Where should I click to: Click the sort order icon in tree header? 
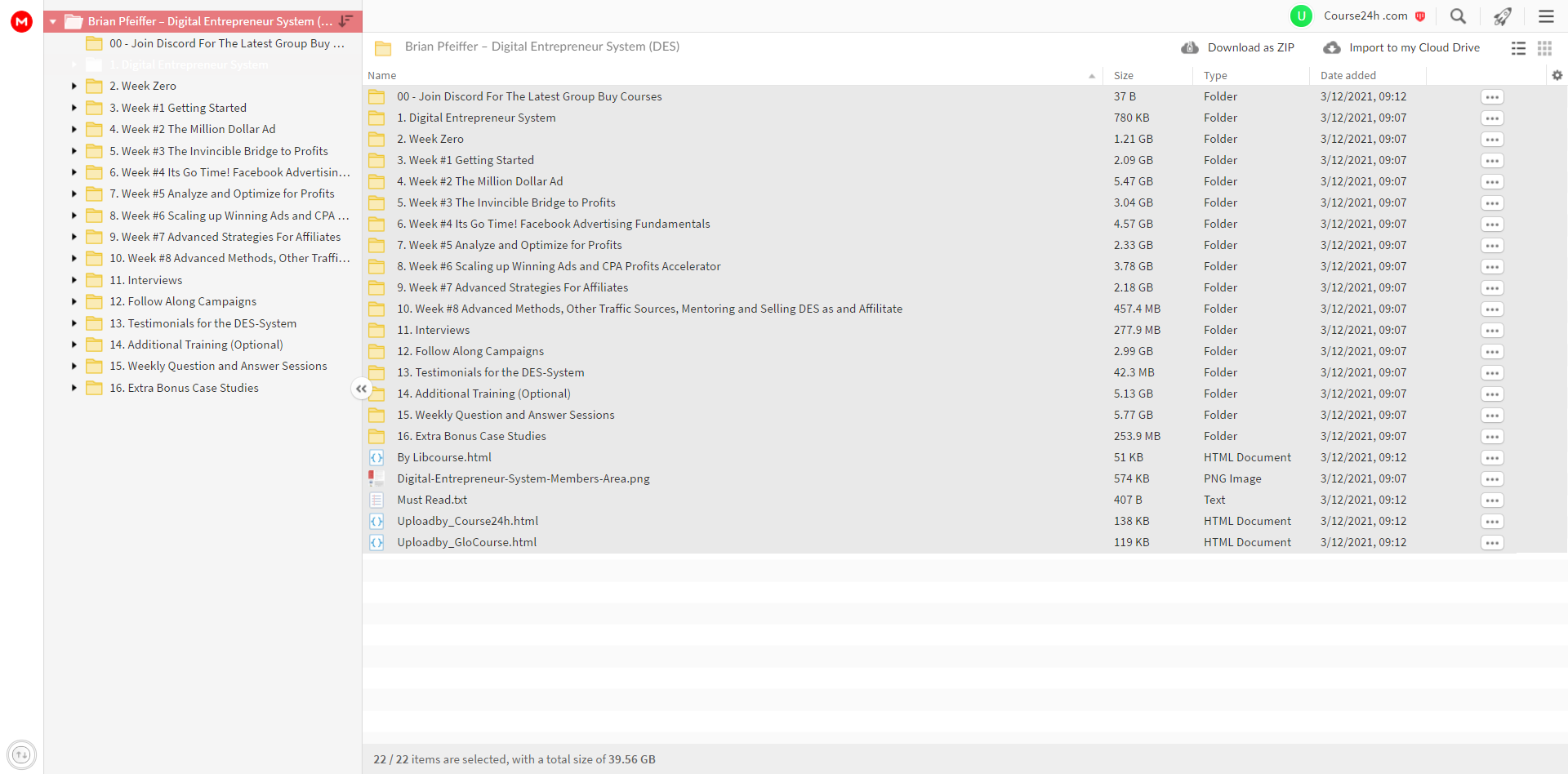(346, 21)
